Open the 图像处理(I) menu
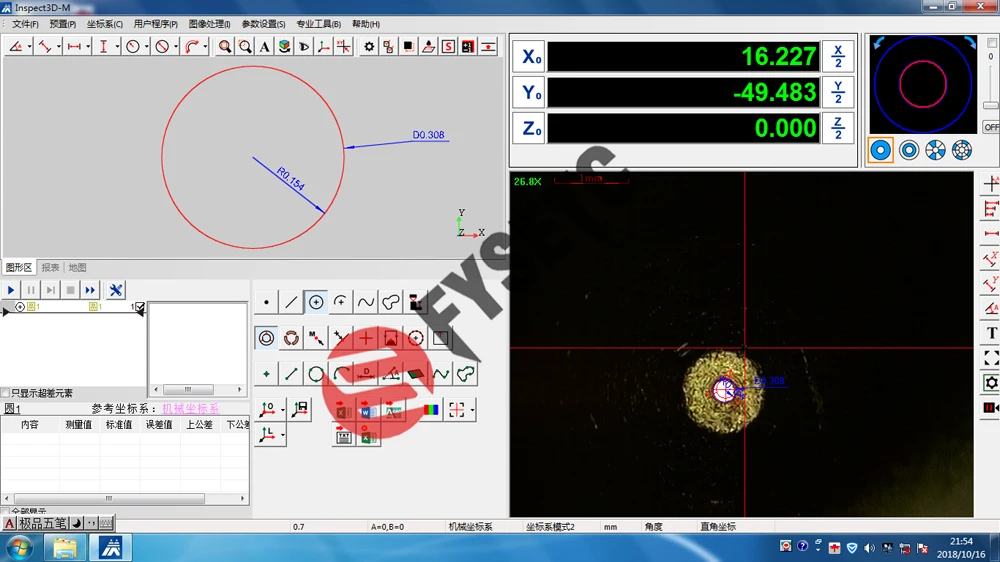This screenshot has height=562, width=1000. pyautogui.click(x=209, y=24)
